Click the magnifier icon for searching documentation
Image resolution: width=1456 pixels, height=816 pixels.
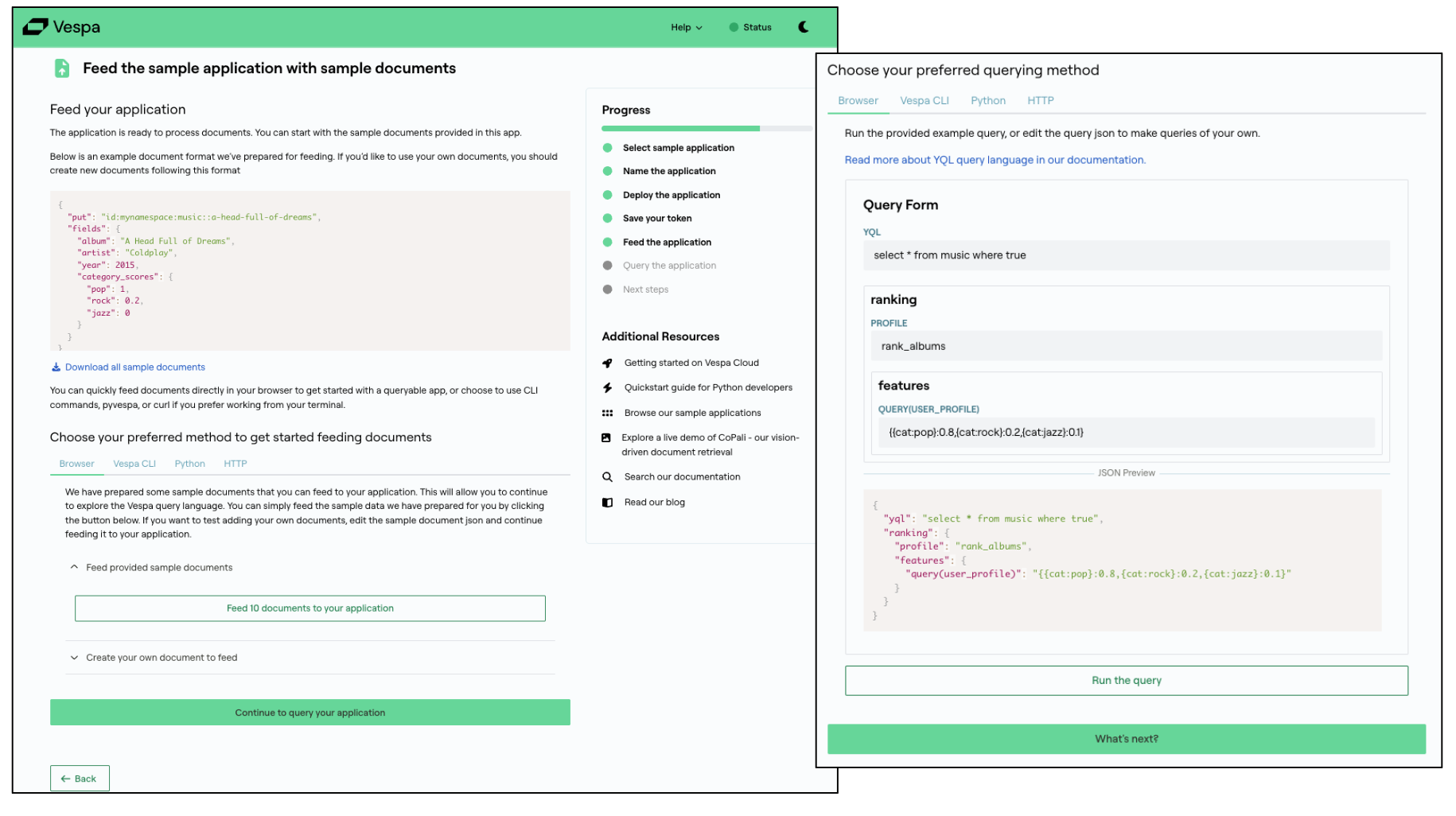tap(608, 476)
